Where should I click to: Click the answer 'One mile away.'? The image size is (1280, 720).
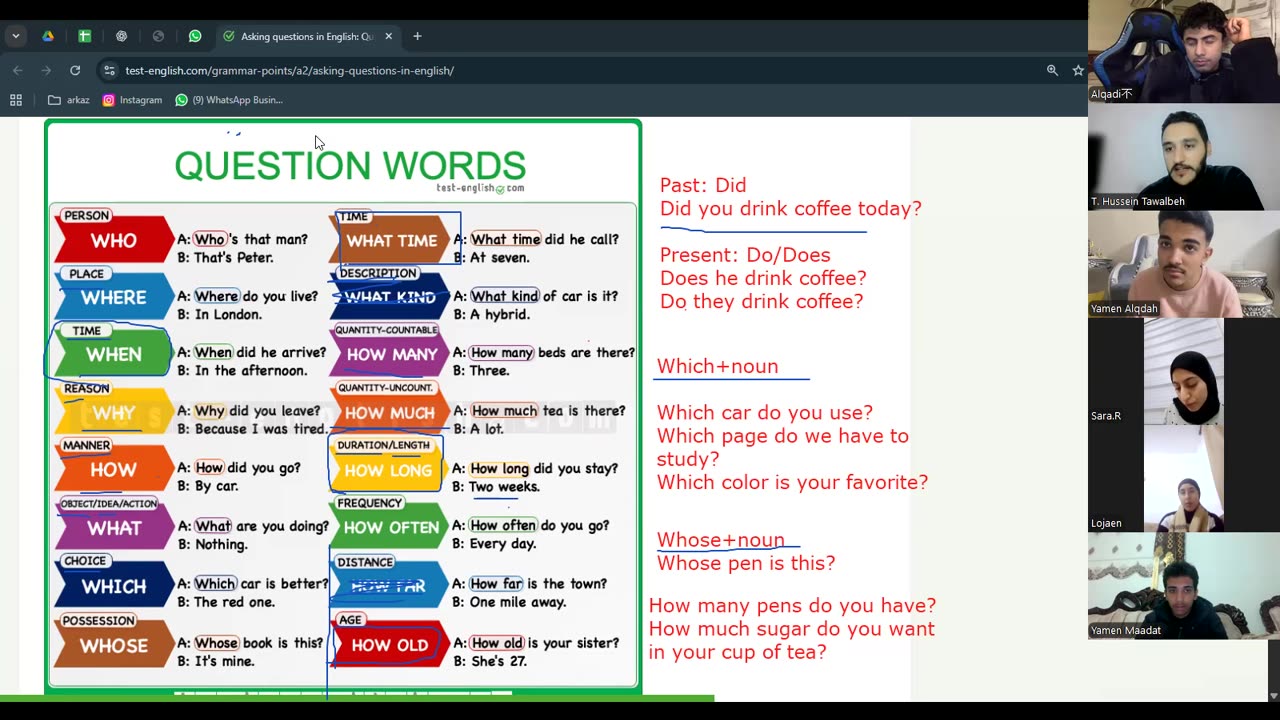518,602
